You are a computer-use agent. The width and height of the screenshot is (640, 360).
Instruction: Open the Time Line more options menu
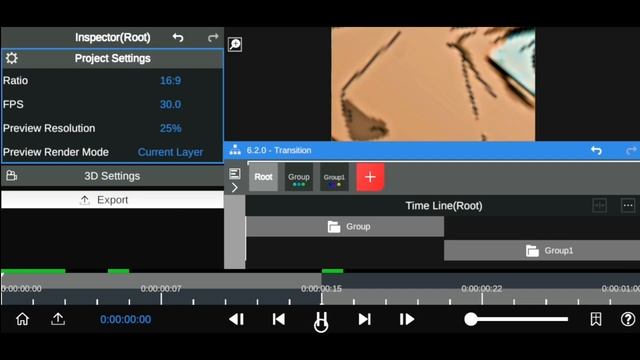pos(628,205)
